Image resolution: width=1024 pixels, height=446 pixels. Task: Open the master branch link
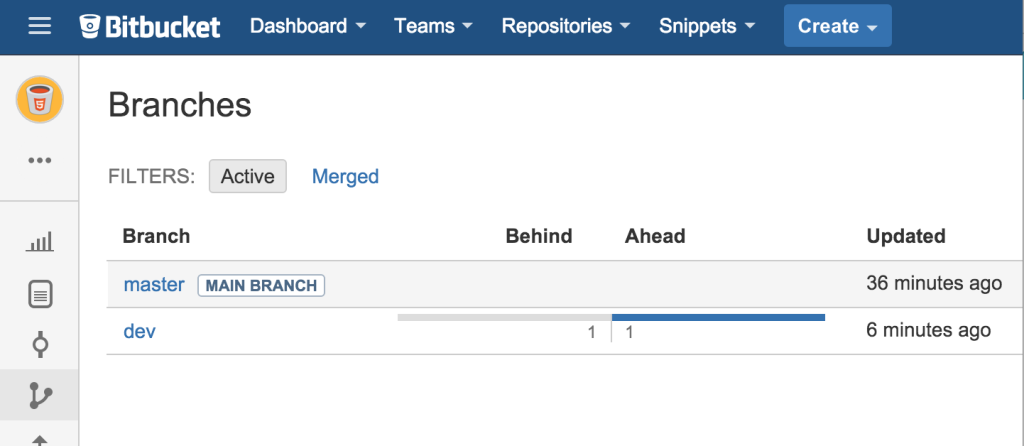pyautogui.click(x=154, y=285)
